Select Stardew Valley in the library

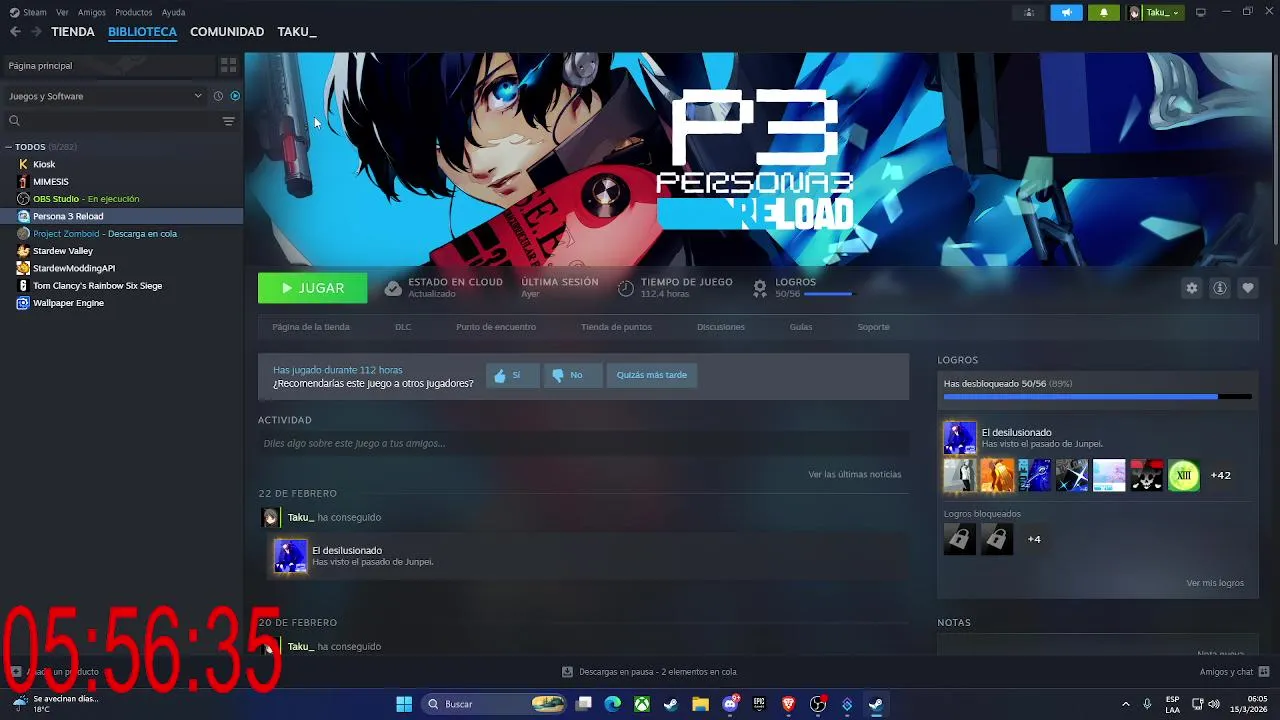pyautogui.click(x=63, y=251)
